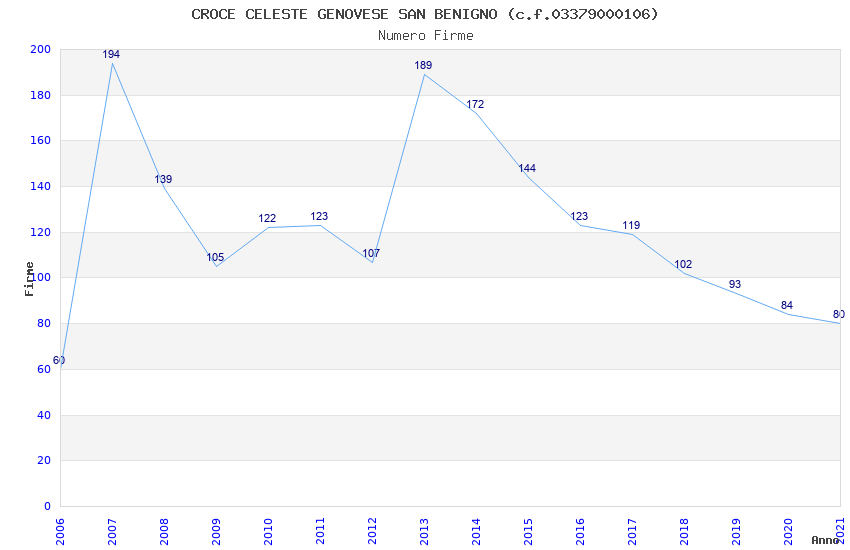Screen dimensions: 850x550
Task: Click the y-axis value 40
Action: click(x=44, y=415)
